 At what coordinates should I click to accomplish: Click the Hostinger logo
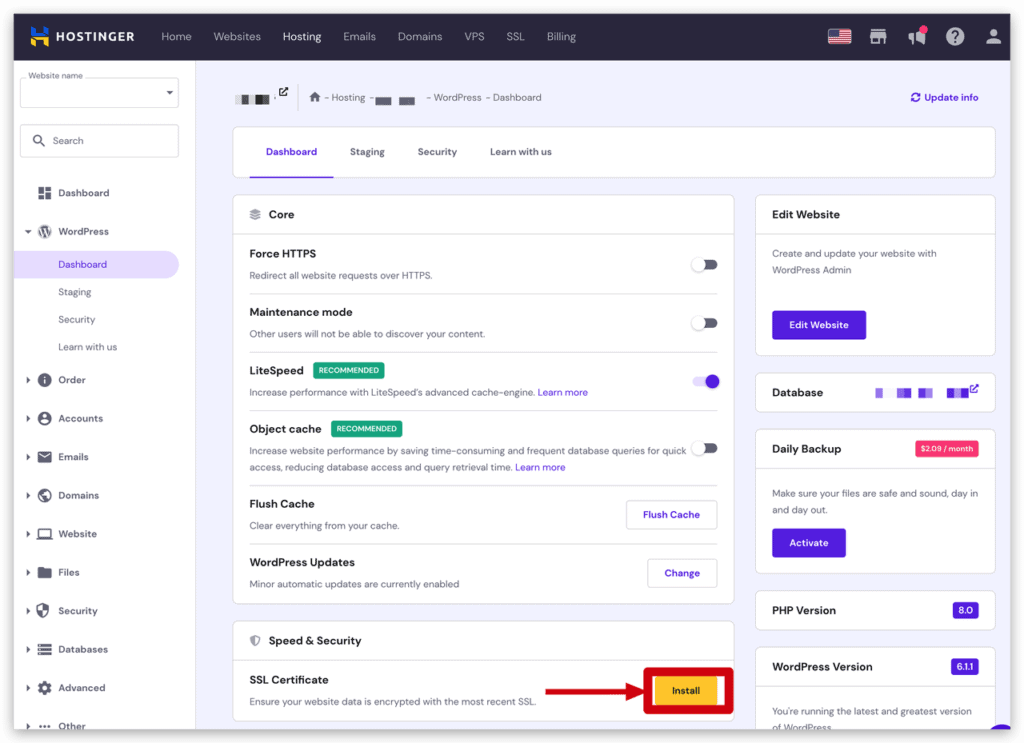[82, 37]
